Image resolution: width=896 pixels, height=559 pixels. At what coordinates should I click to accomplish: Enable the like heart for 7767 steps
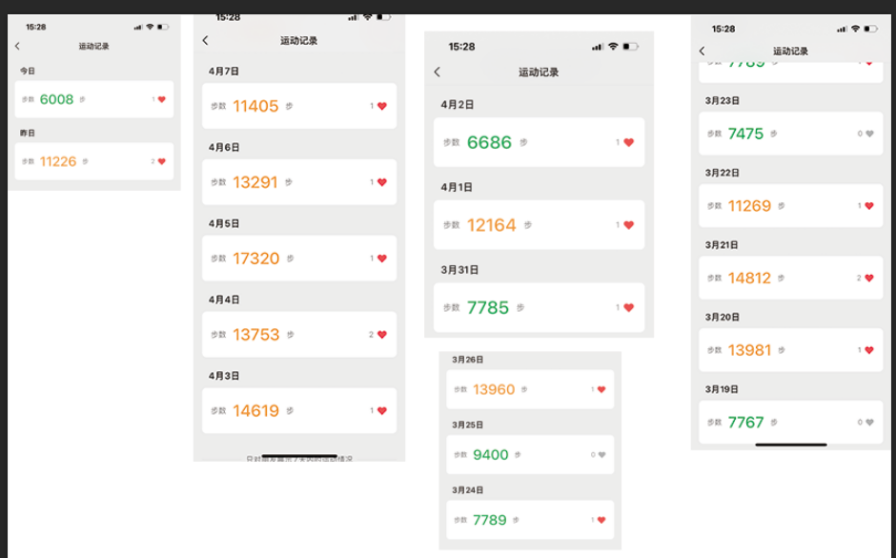[868, 422]
